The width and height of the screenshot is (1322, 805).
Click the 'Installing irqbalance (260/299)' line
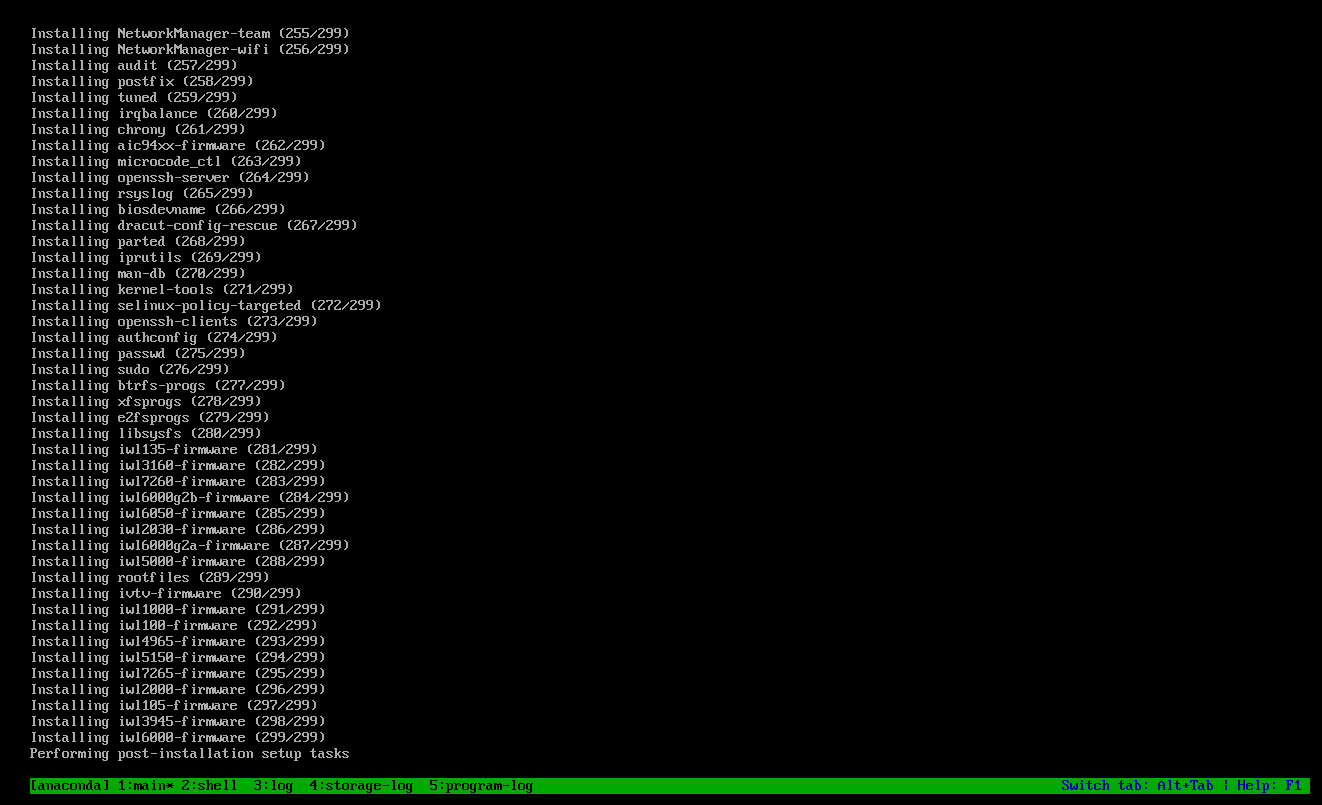pyautogui.click(x=154, y=114)
